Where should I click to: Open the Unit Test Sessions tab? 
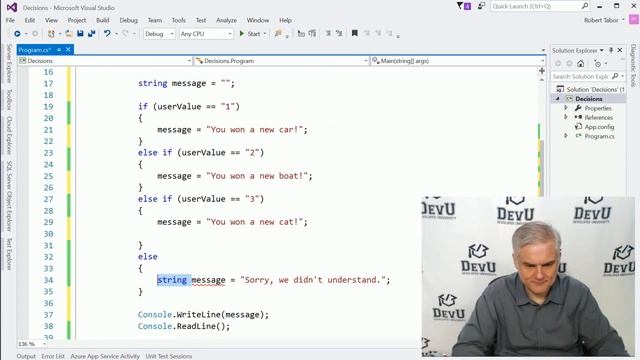coord(169,356)
